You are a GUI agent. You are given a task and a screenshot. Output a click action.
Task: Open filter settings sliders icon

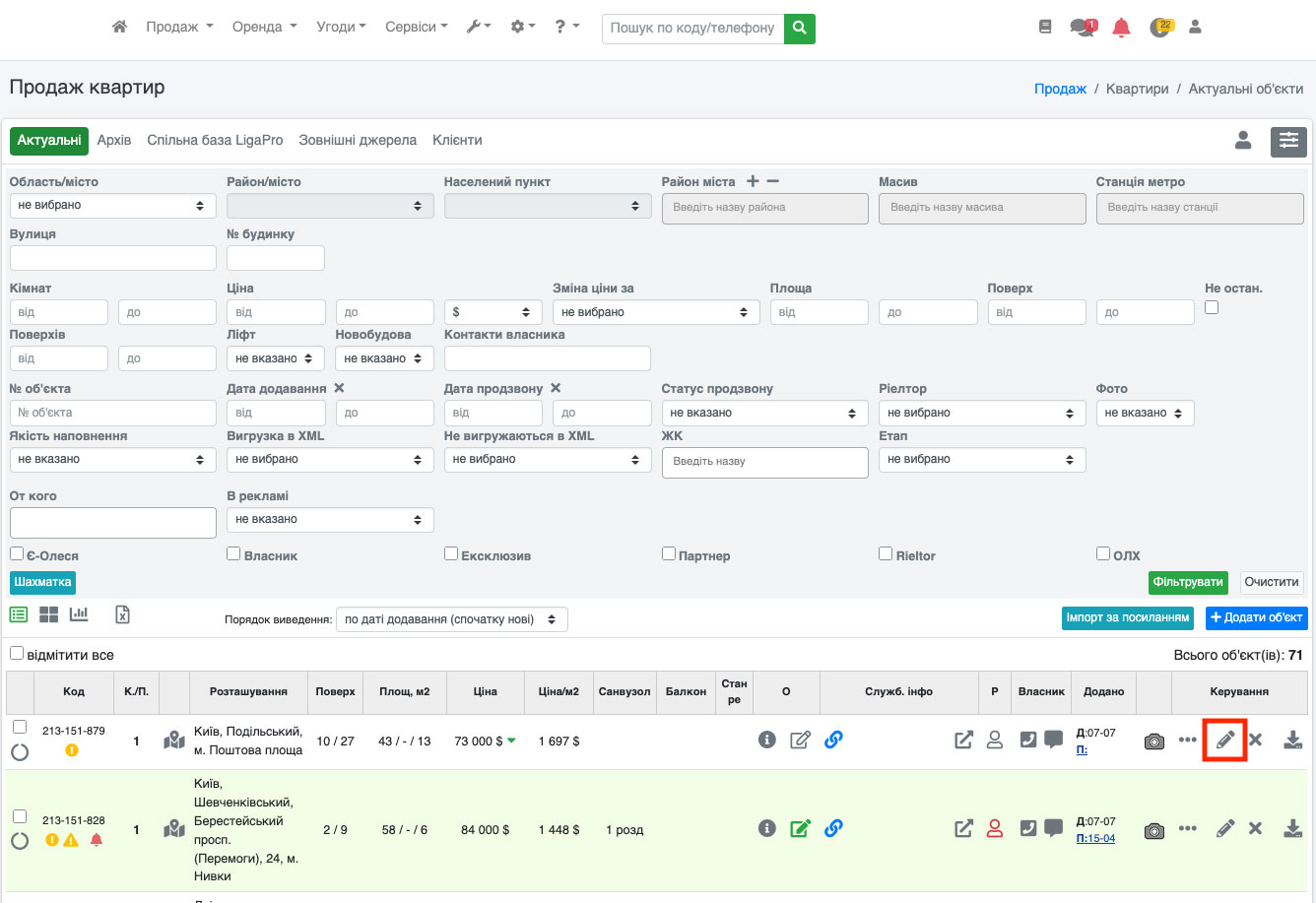(1288, 142)
